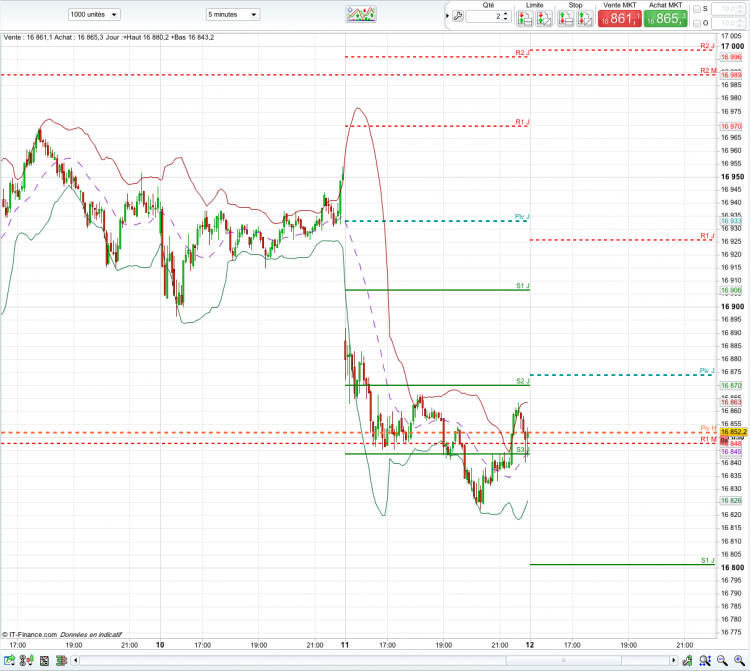This screenshot has width=750, height=671.
Task: Click the auto-fit zoom magnifier icon
Action: point(705,660)
